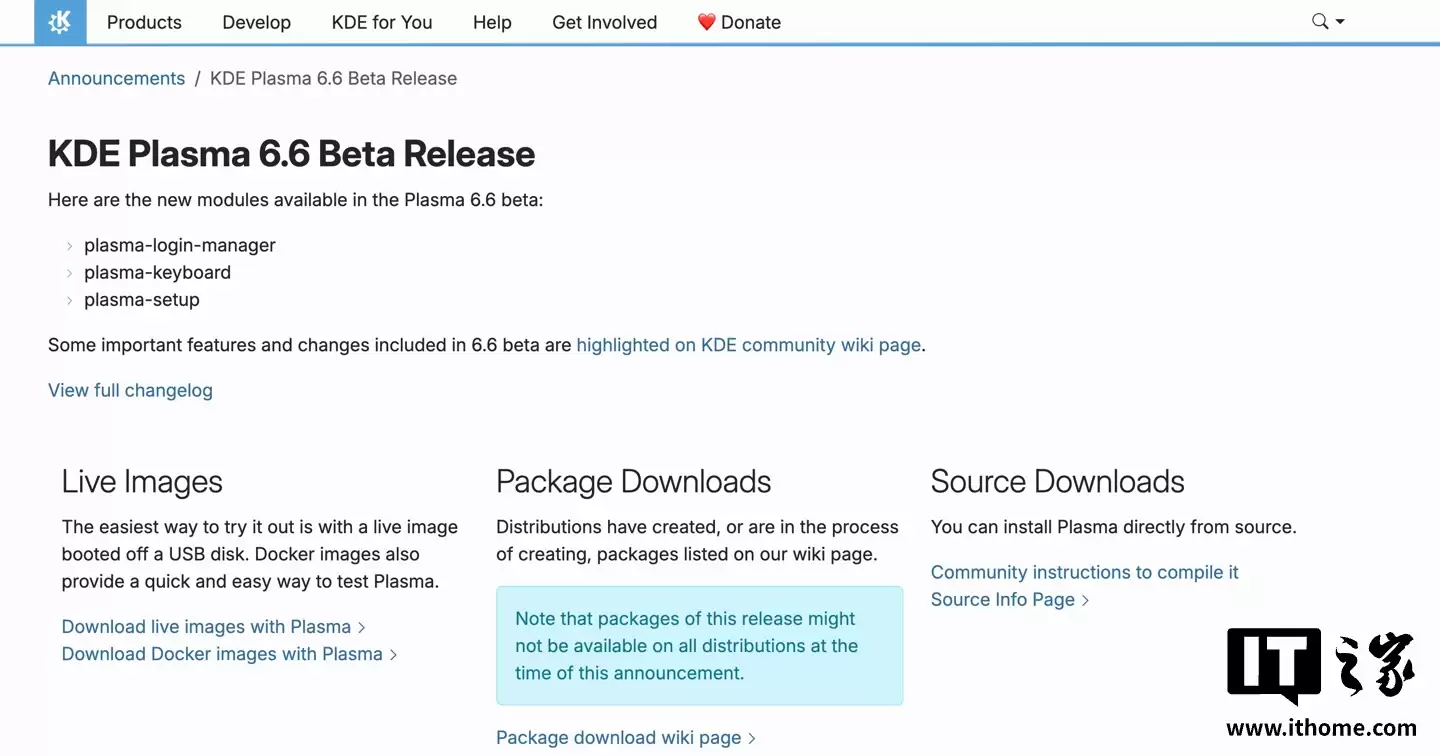
Task: Click the KDE logo icon
Action: pos(60,21)
